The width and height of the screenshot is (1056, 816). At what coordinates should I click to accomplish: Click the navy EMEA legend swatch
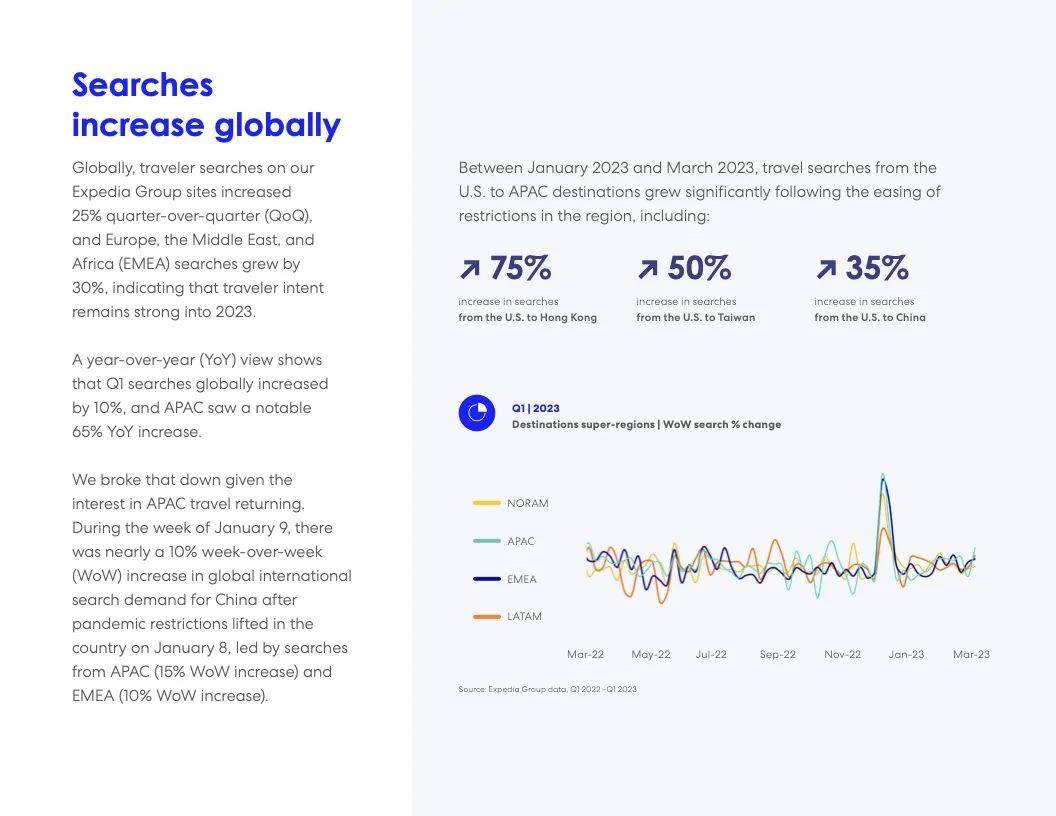coord(486,579)
